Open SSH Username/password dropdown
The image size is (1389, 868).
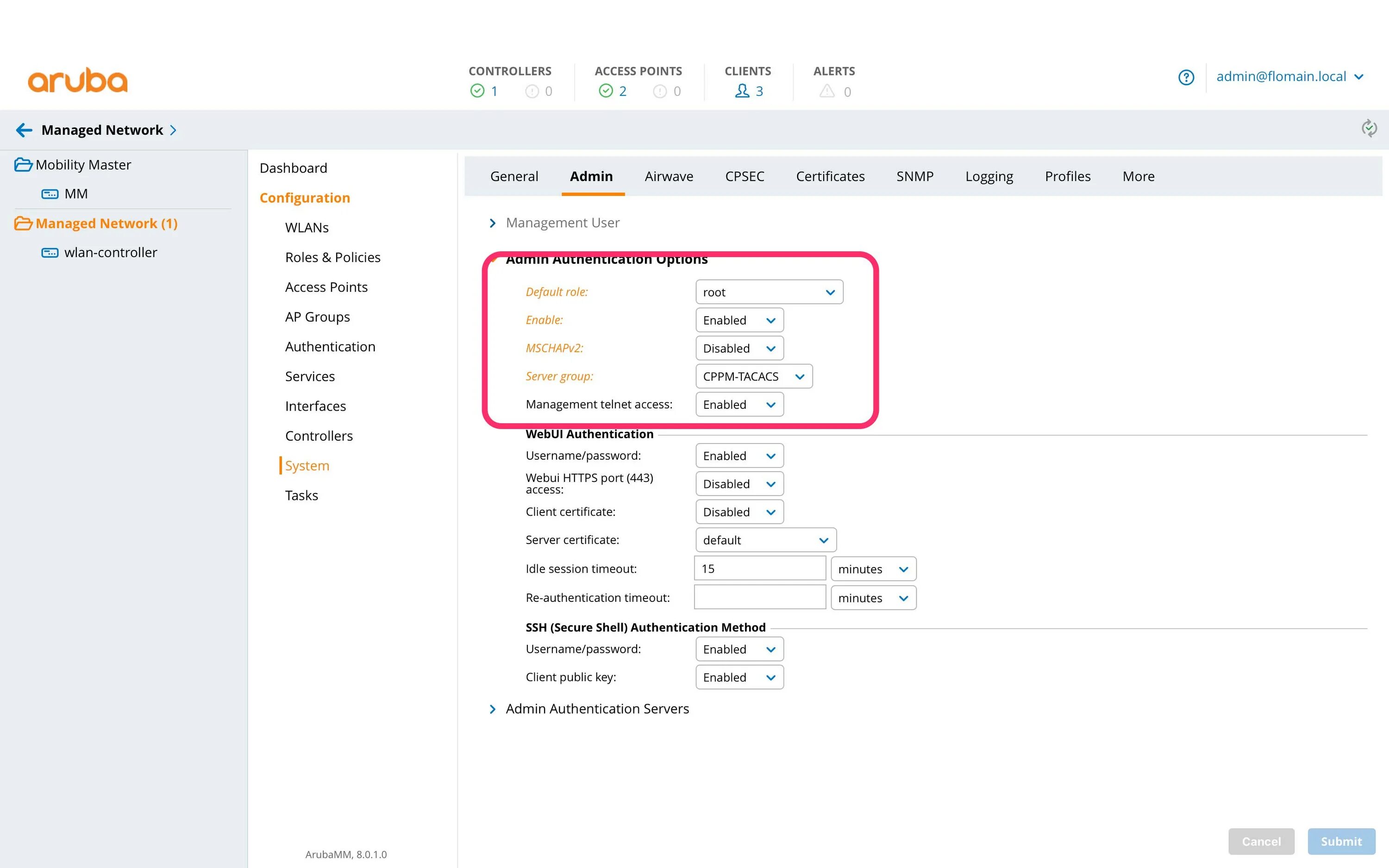tap(739, 649)
